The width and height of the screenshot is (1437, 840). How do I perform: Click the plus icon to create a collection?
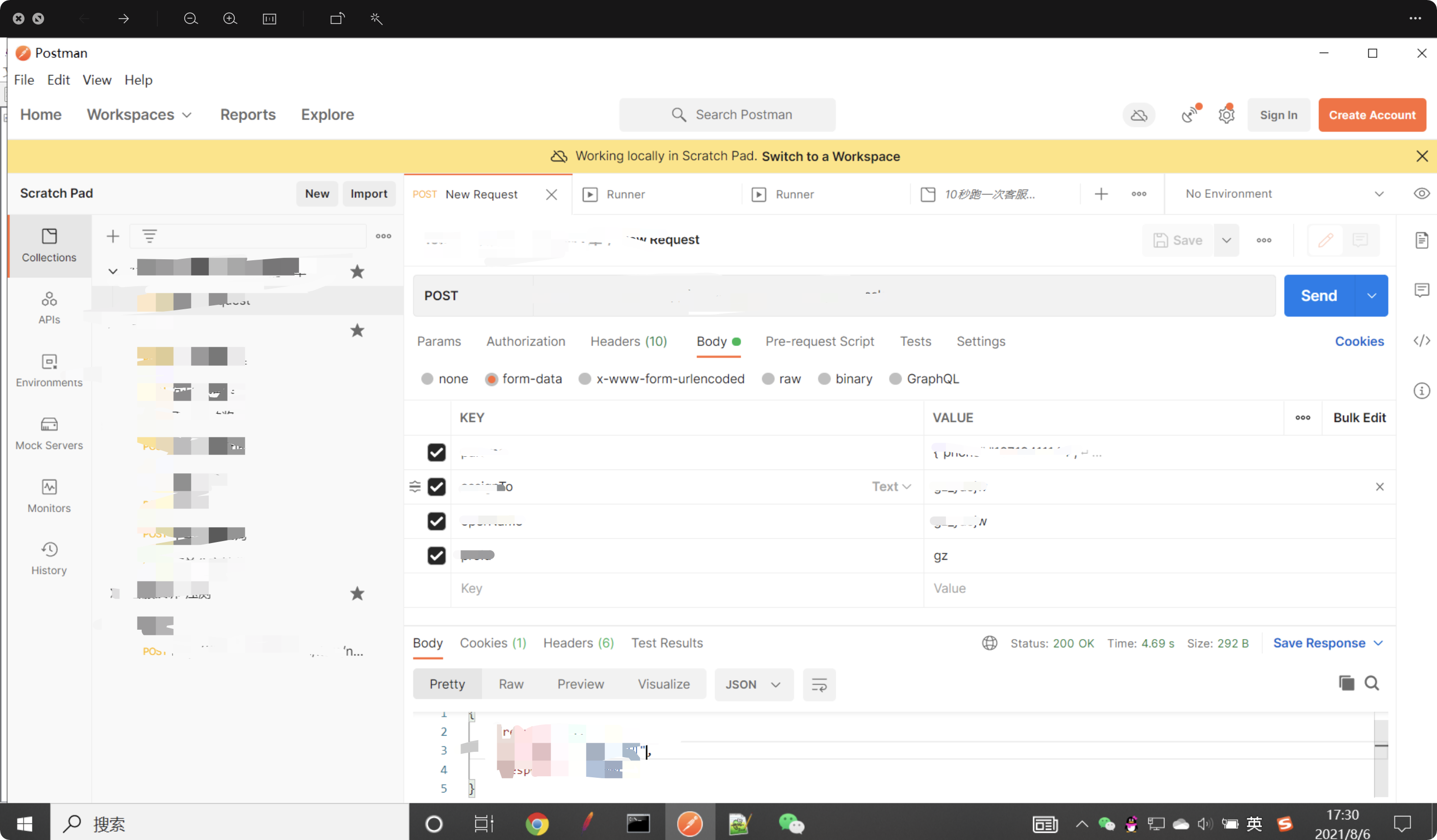tap(113, 236)
